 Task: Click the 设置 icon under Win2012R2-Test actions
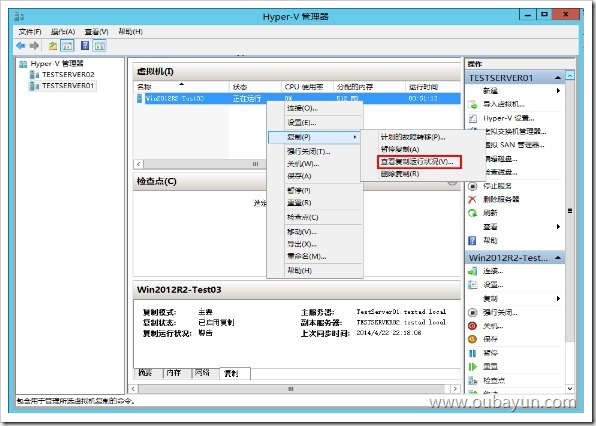472,285
